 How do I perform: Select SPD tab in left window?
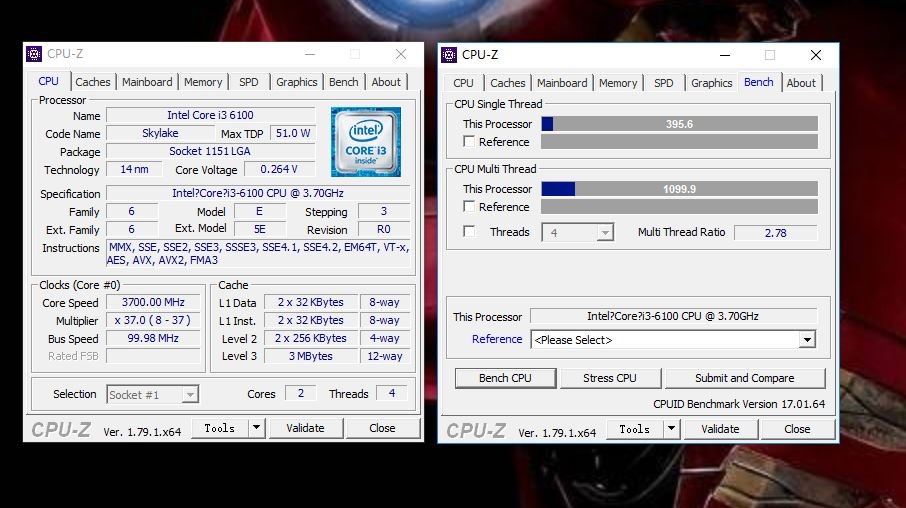pyautogui.click(x=248, y=82)
